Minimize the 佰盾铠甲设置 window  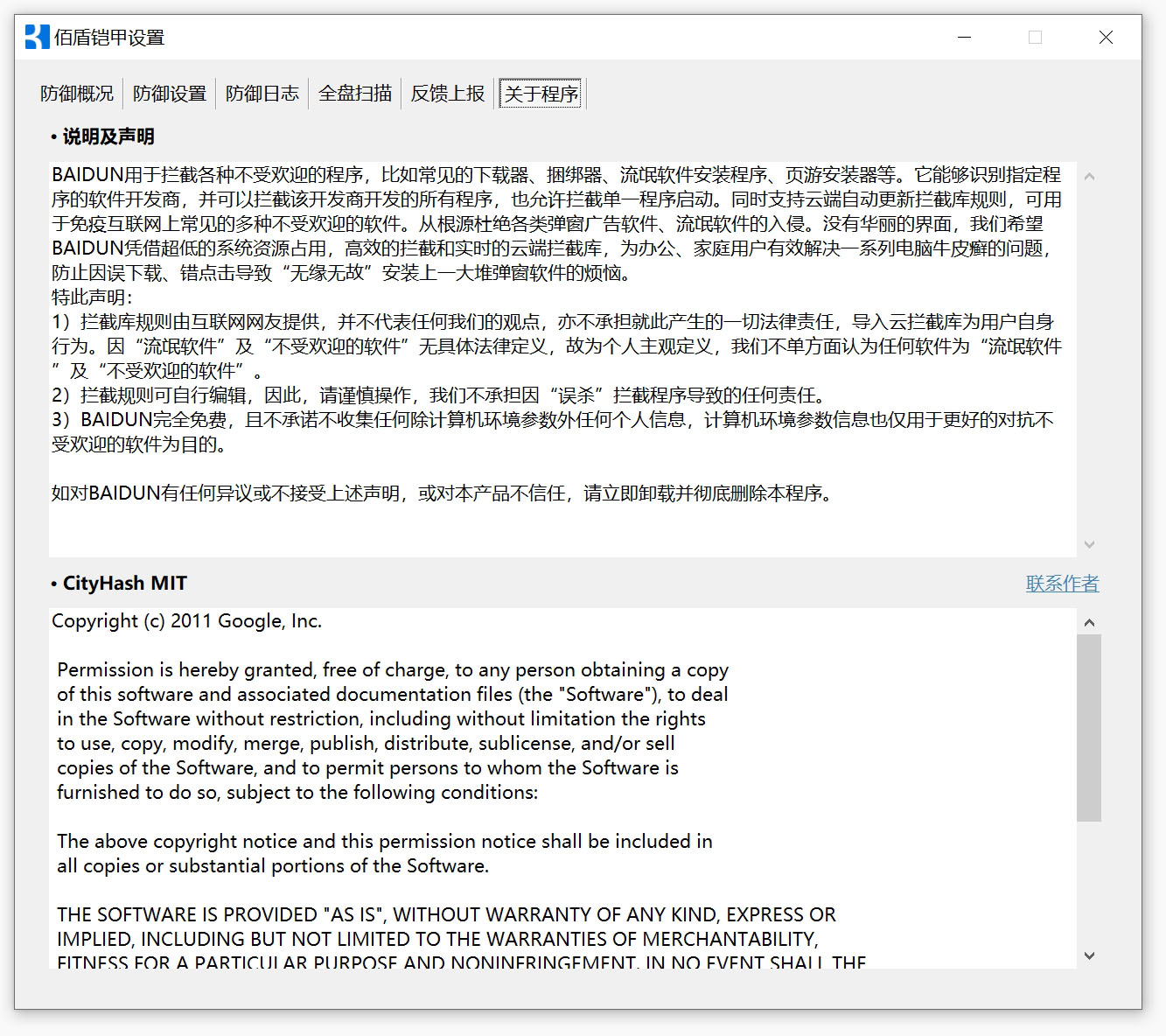(965, 37)
